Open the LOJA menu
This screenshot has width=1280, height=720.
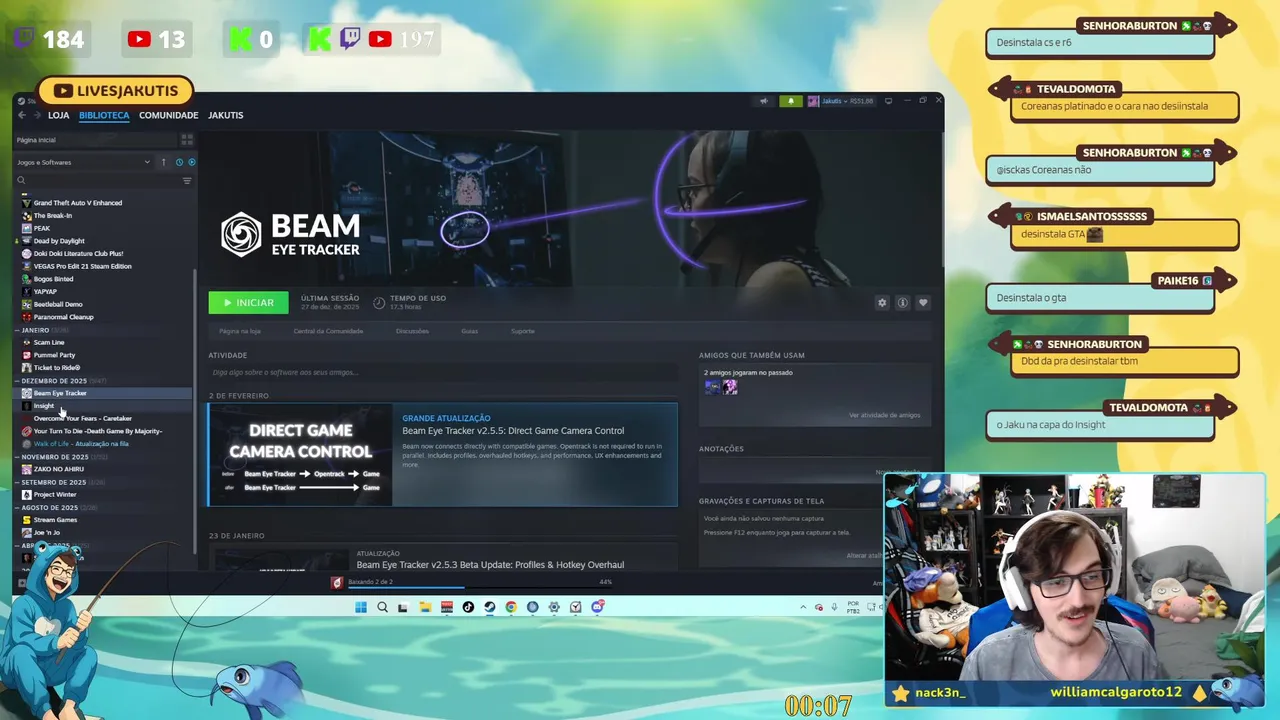(x=58, y=115)
